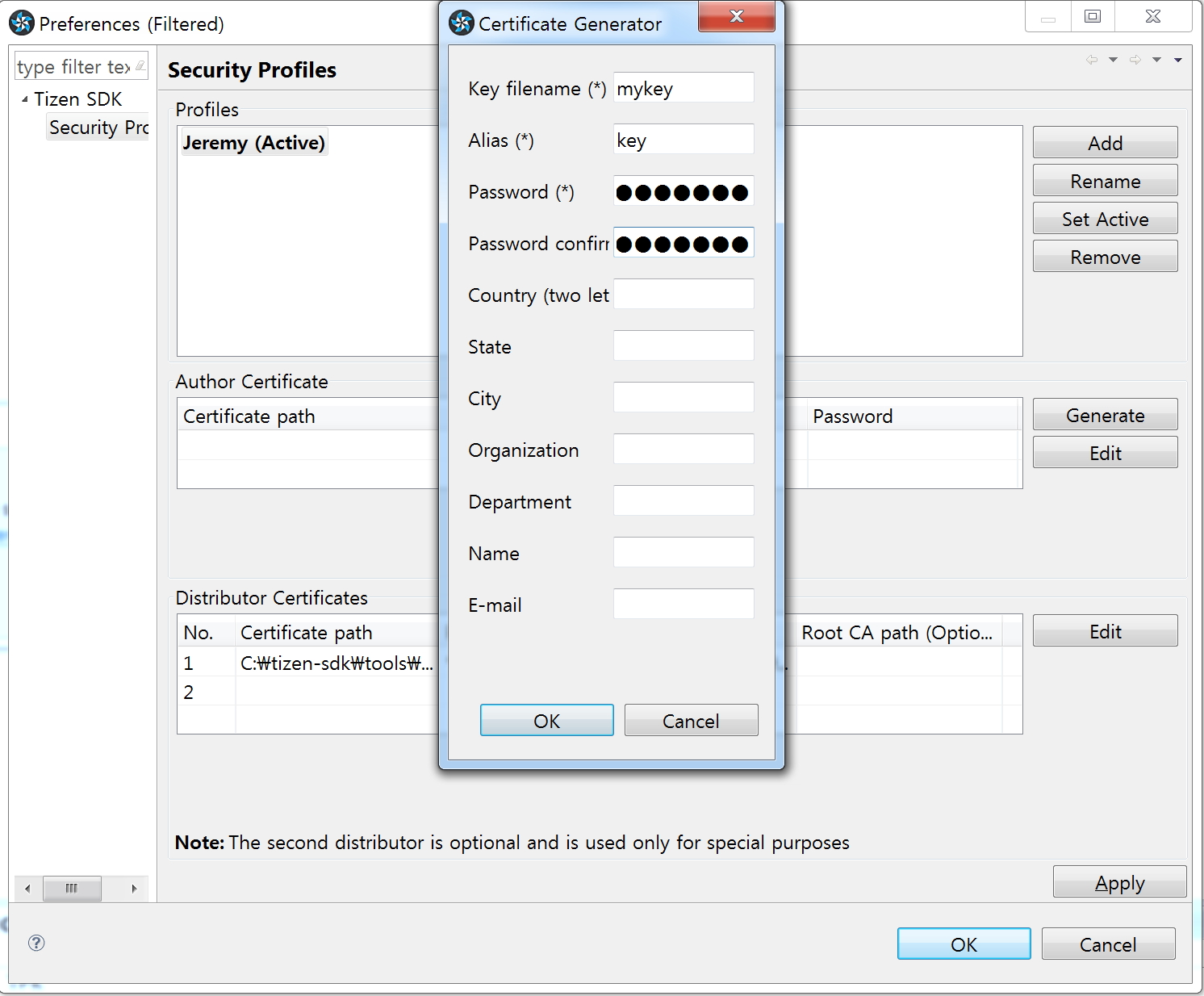Image resolution: width=1204 pixels, height=996 pixels.
Task: Click the Remove profile button
Action: pos(1105,257)
